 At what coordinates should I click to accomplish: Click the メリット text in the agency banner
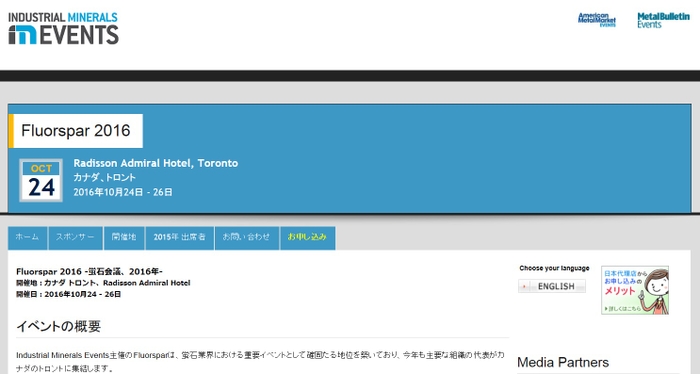[620, 291]
